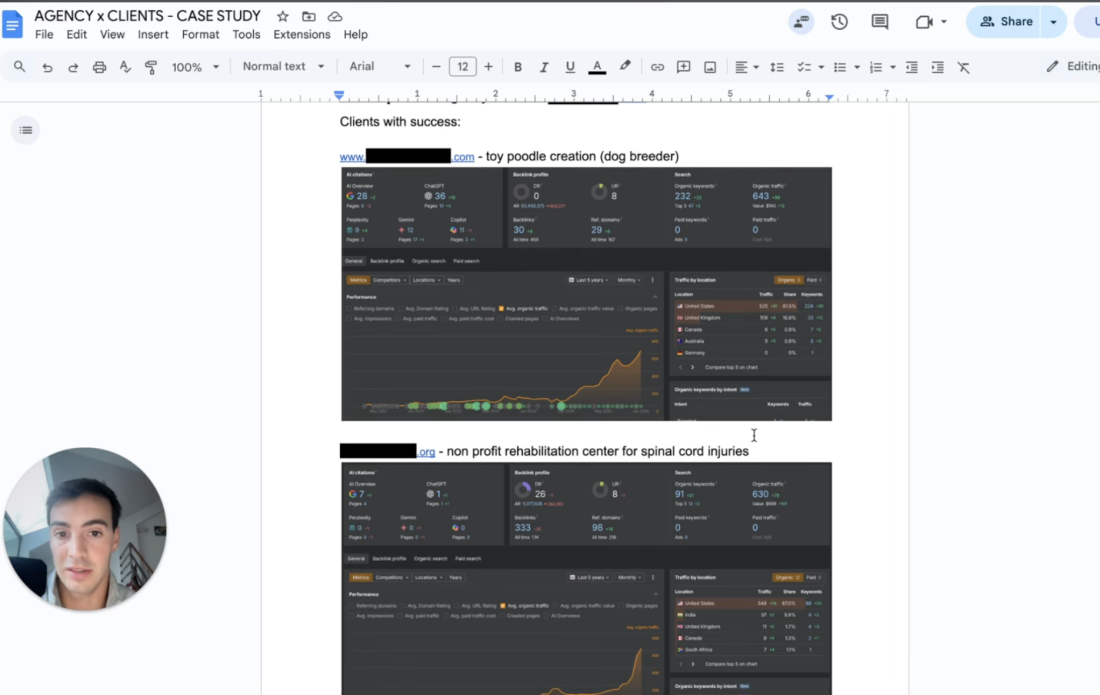Toggle italic formatting
1100x695 pixels.
click(x=544, y=66)
